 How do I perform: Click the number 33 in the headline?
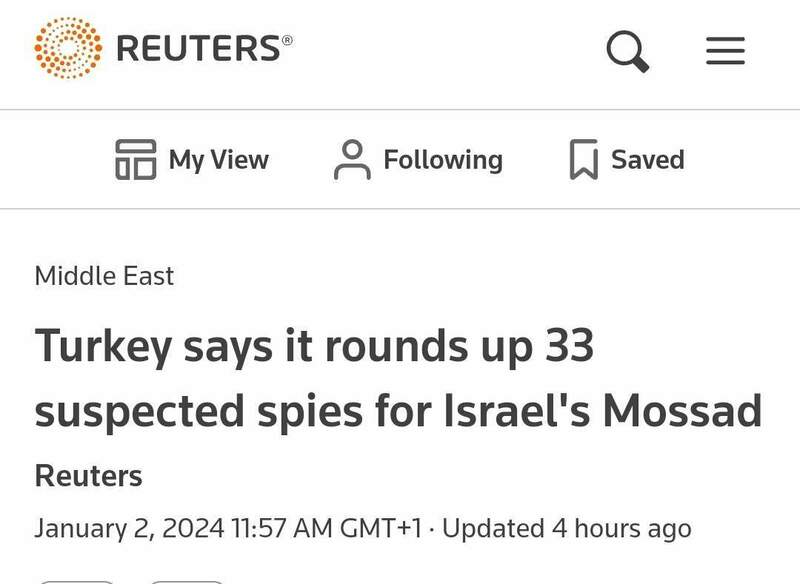[567, 347]
